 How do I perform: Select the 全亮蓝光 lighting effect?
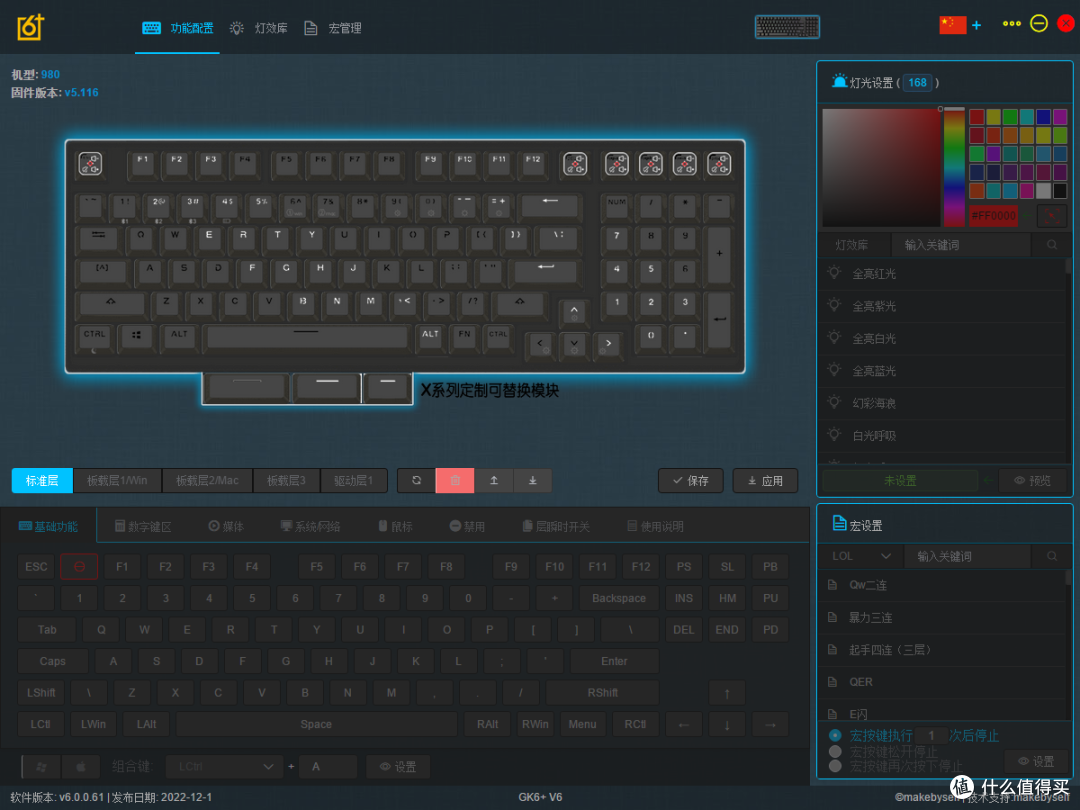point(942,371)
